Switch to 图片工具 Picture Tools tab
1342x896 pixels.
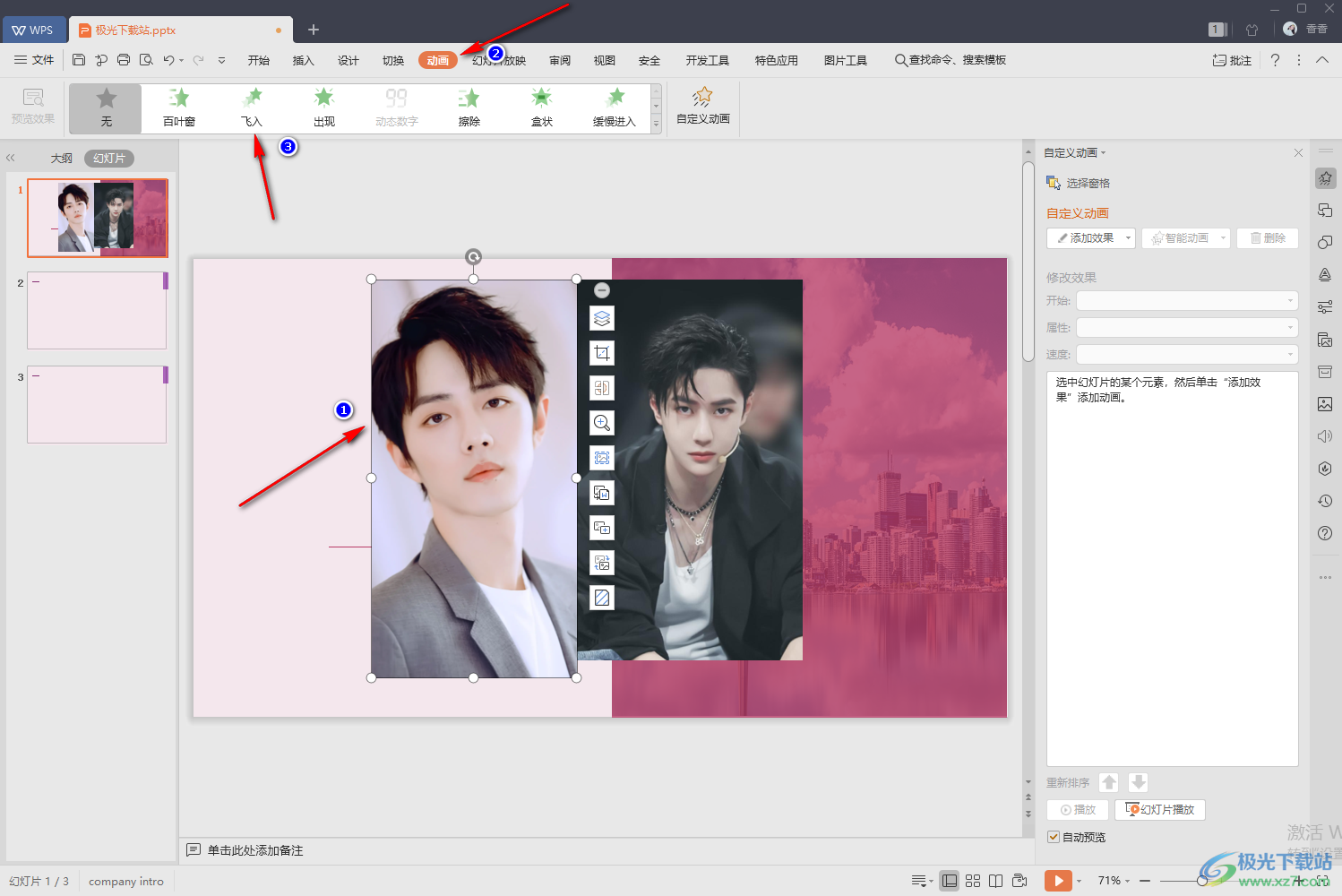(846, 60)
